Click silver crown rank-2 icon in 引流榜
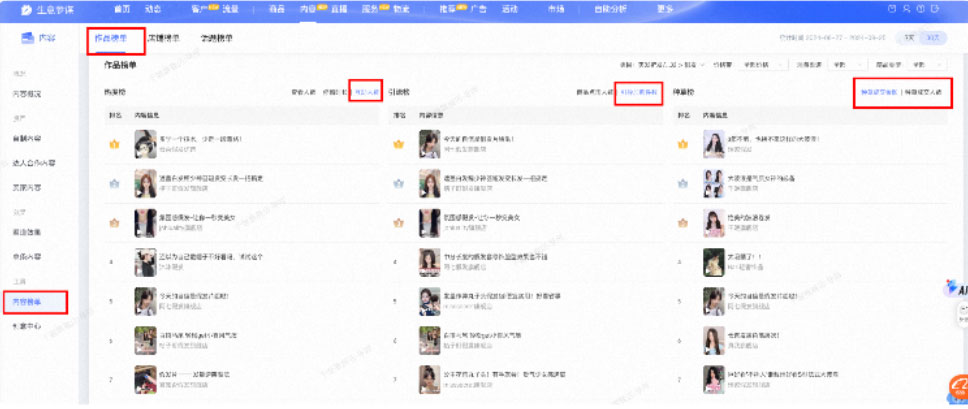 point(398,184)
